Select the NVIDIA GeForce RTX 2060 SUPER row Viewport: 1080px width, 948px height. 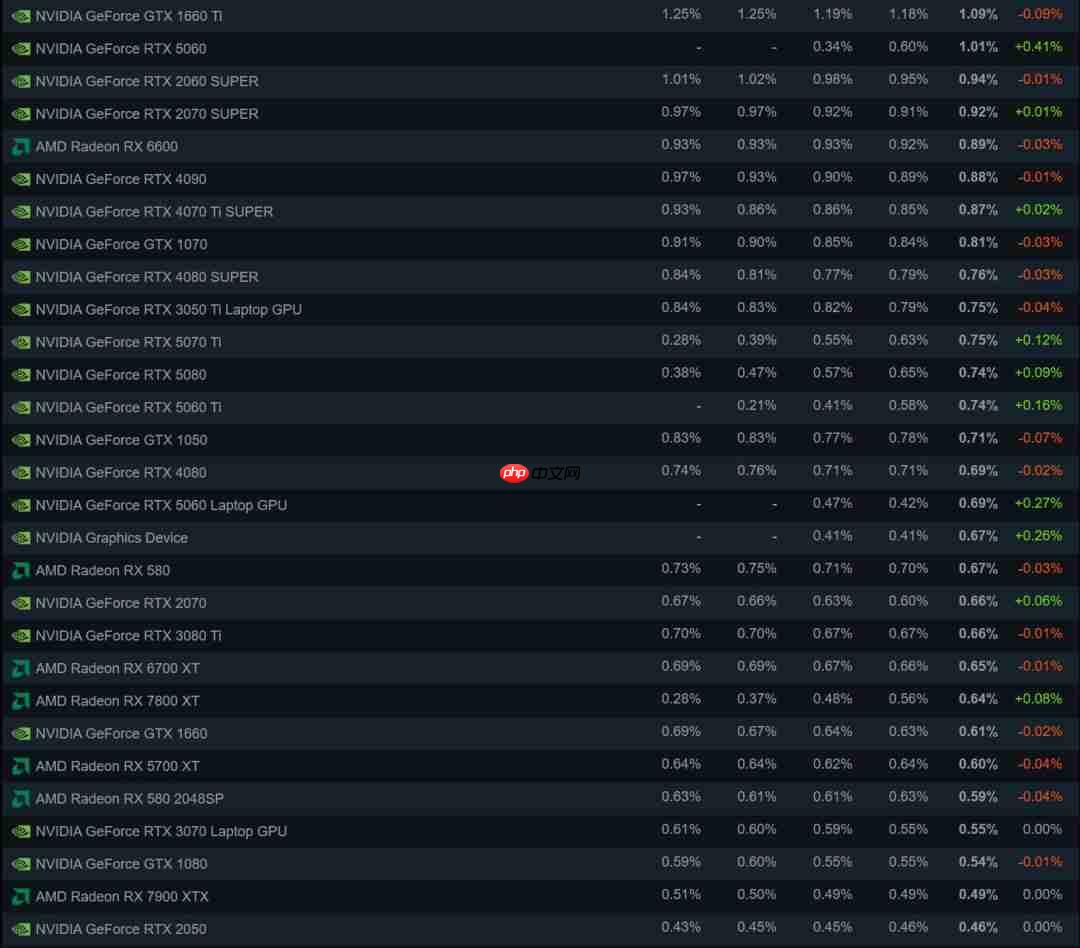tap(540, 81)
